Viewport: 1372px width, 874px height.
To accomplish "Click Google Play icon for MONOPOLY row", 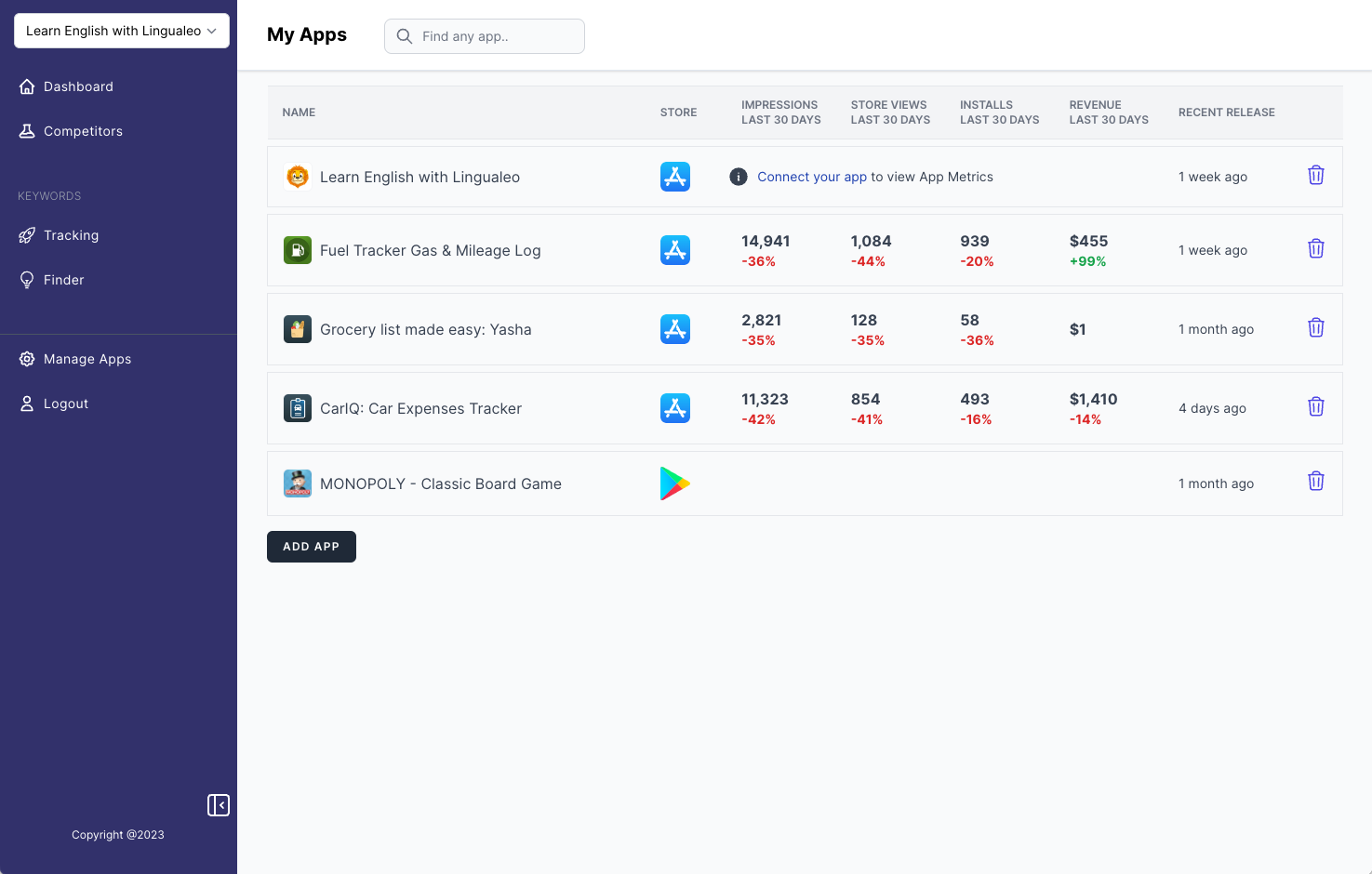I will click(x=675, y=483).
